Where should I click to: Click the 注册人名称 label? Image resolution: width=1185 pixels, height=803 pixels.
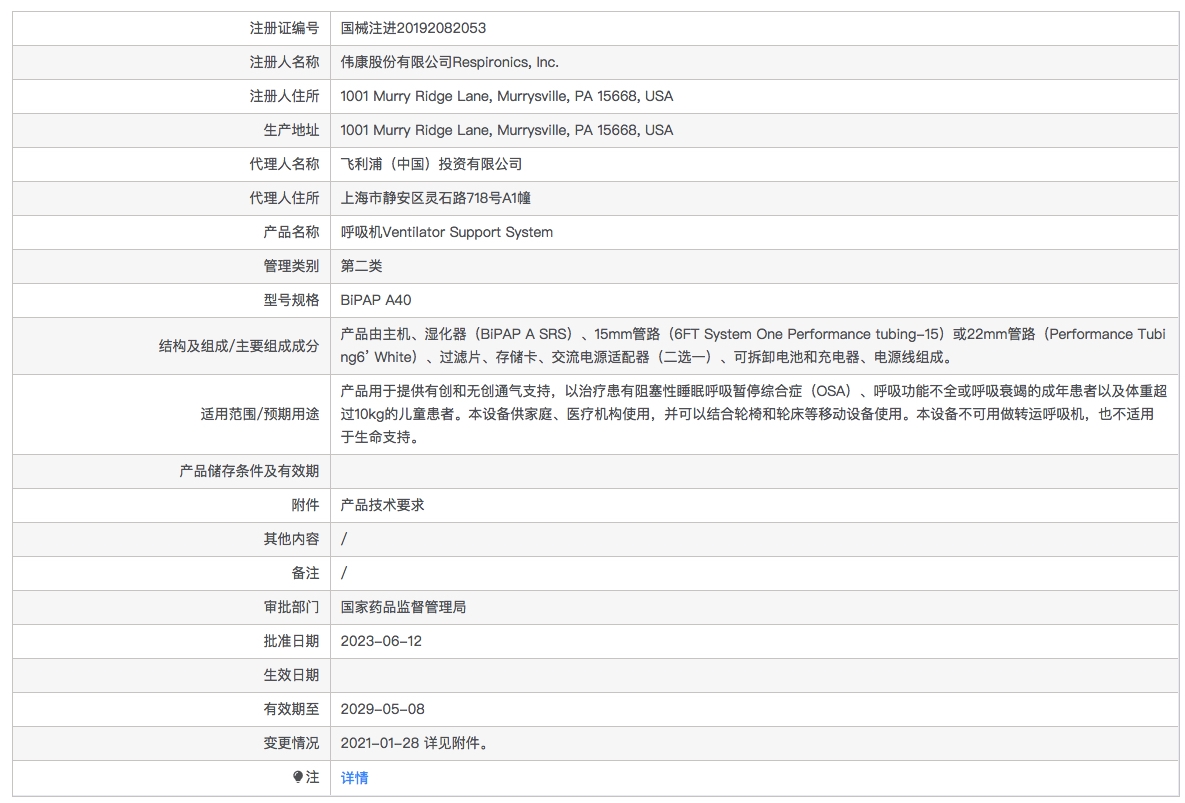[x=284, y=62]
